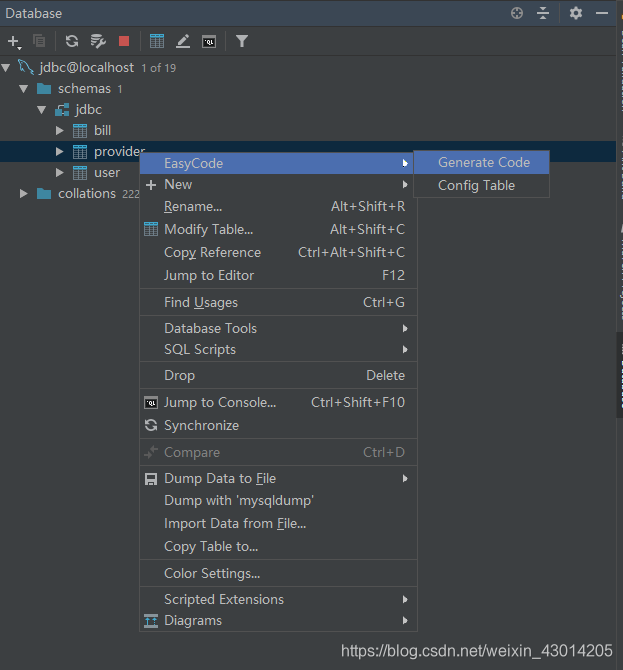Click the scroll from editor target icon
This screenshot has width=623, height=670.
(517, 13)
